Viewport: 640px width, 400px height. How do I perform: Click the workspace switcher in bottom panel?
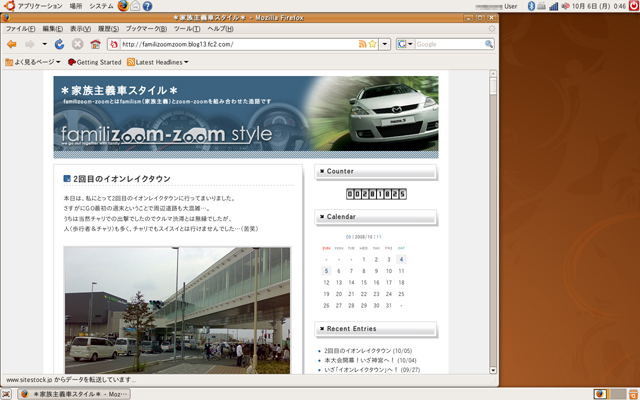[x=610, y=394]
